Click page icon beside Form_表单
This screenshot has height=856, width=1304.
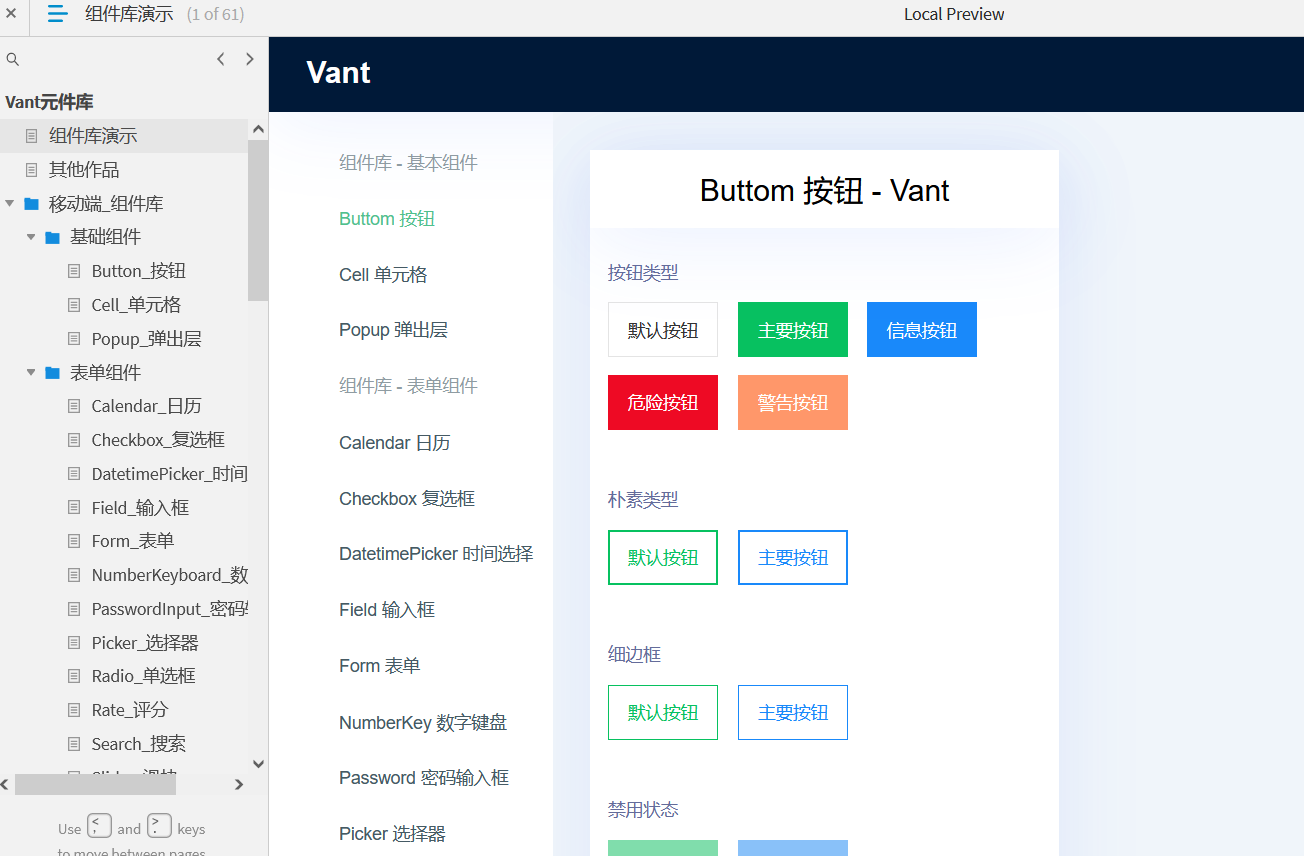point(74,541)
